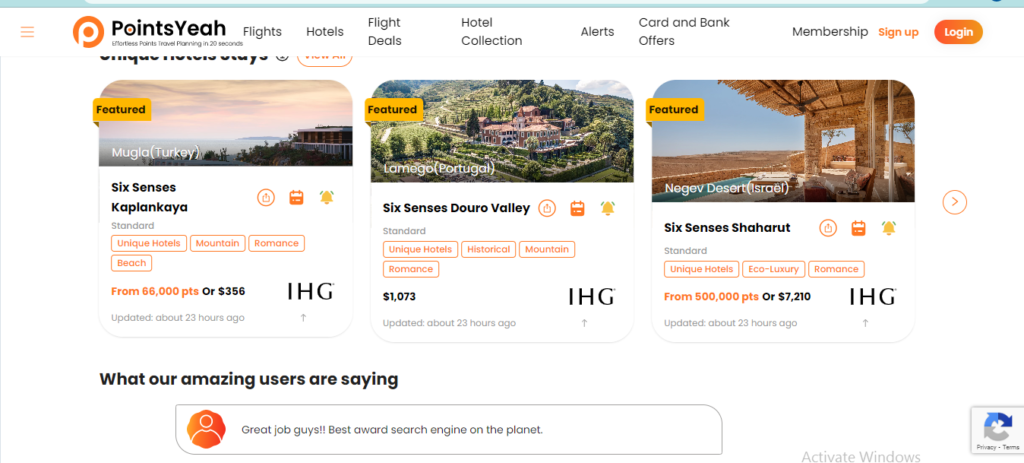This screenshot has height=463, width=1024.
Task: Toggle alert bell for Six Senses Douro Valley
Action: pyautogui.click(x=607, y=208)
